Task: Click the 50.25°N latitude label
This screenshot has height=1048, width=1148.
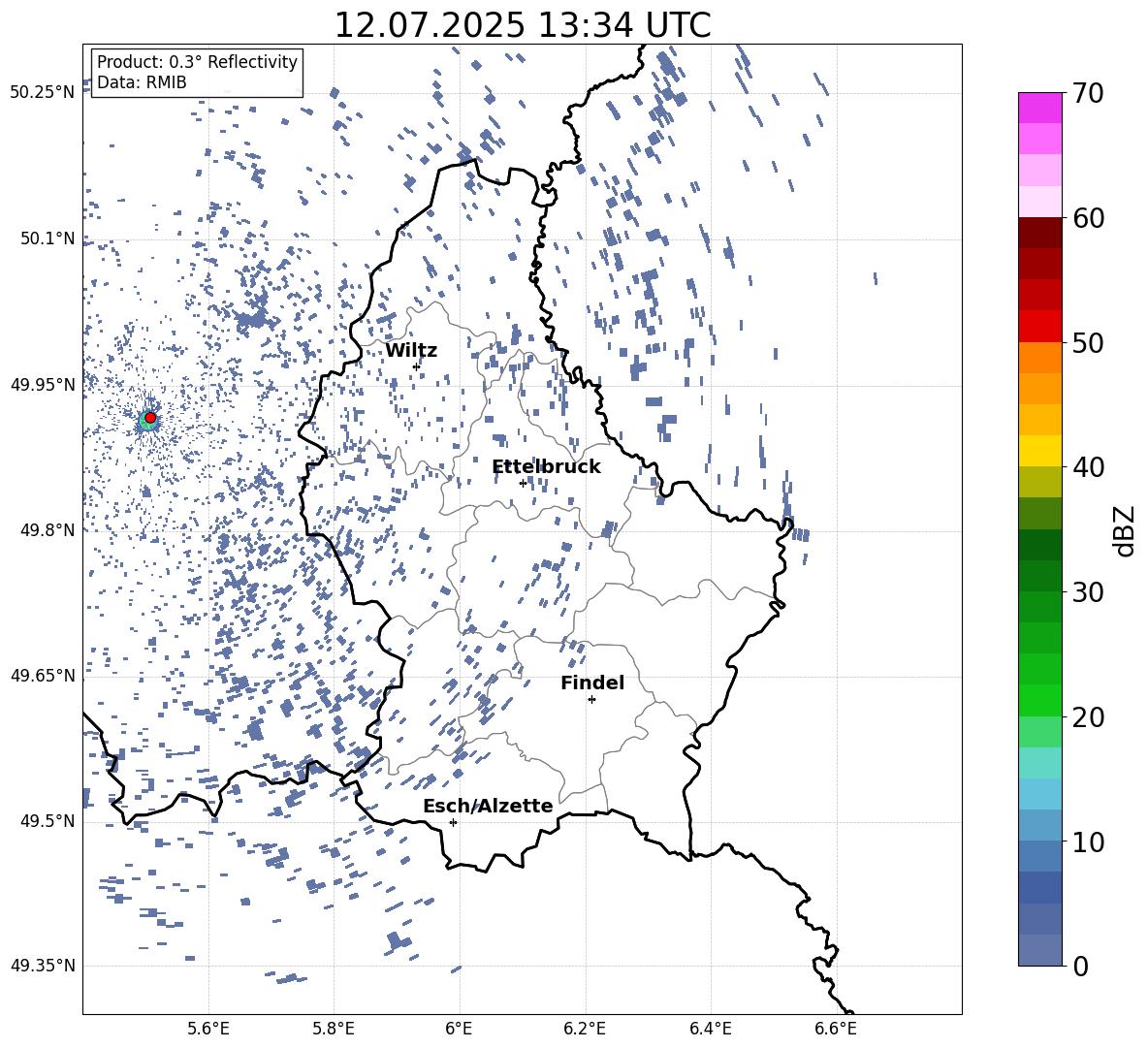Action: pyautogui.click(x=43, y=93)
